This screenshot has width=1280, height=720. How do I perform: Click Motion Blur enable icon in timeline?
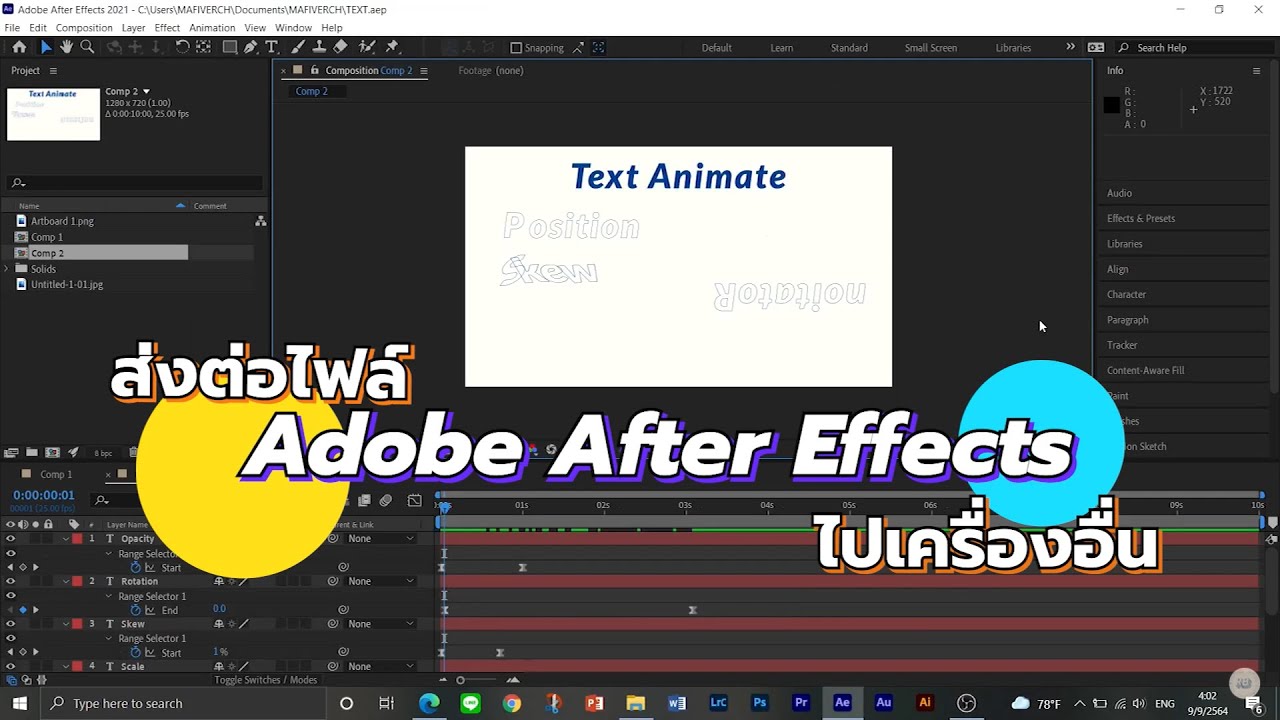point(386,500)
